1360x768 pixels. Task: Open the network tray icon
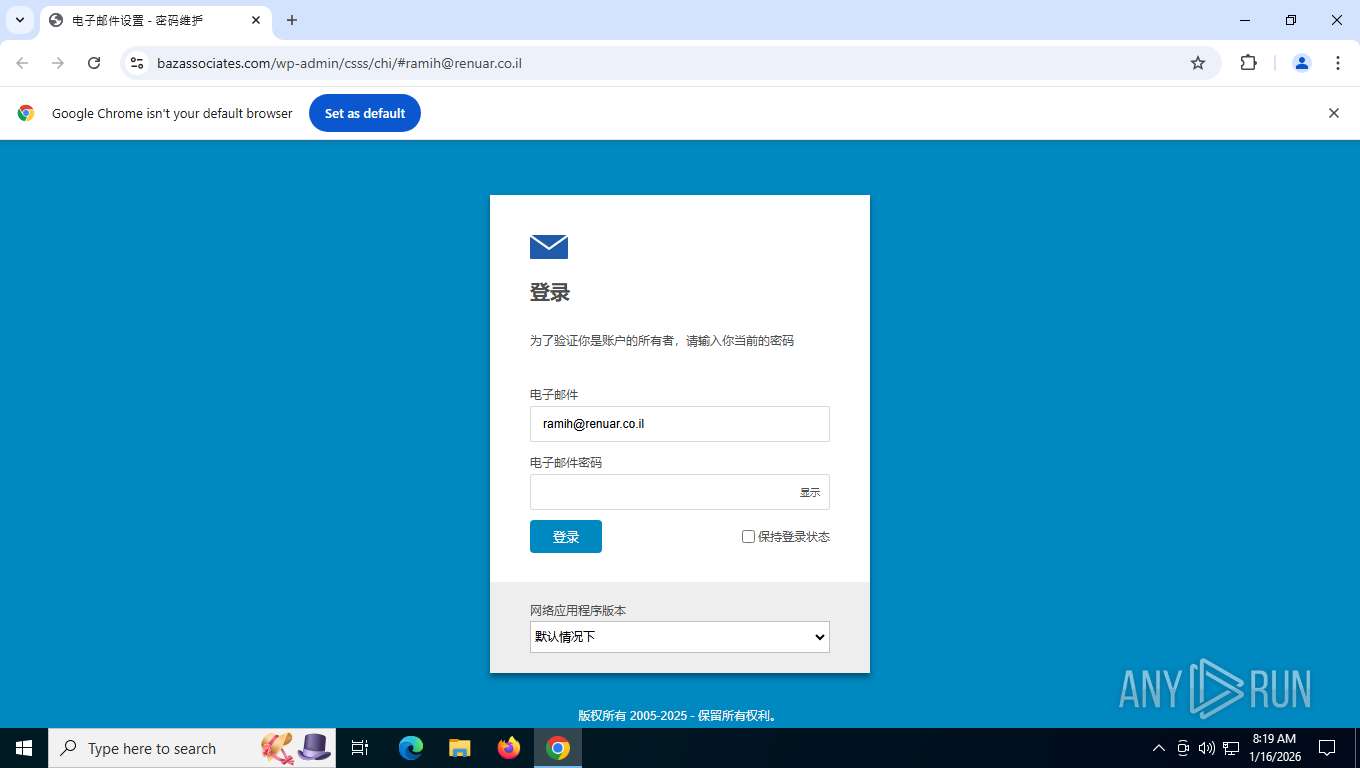pos(1231,748)
